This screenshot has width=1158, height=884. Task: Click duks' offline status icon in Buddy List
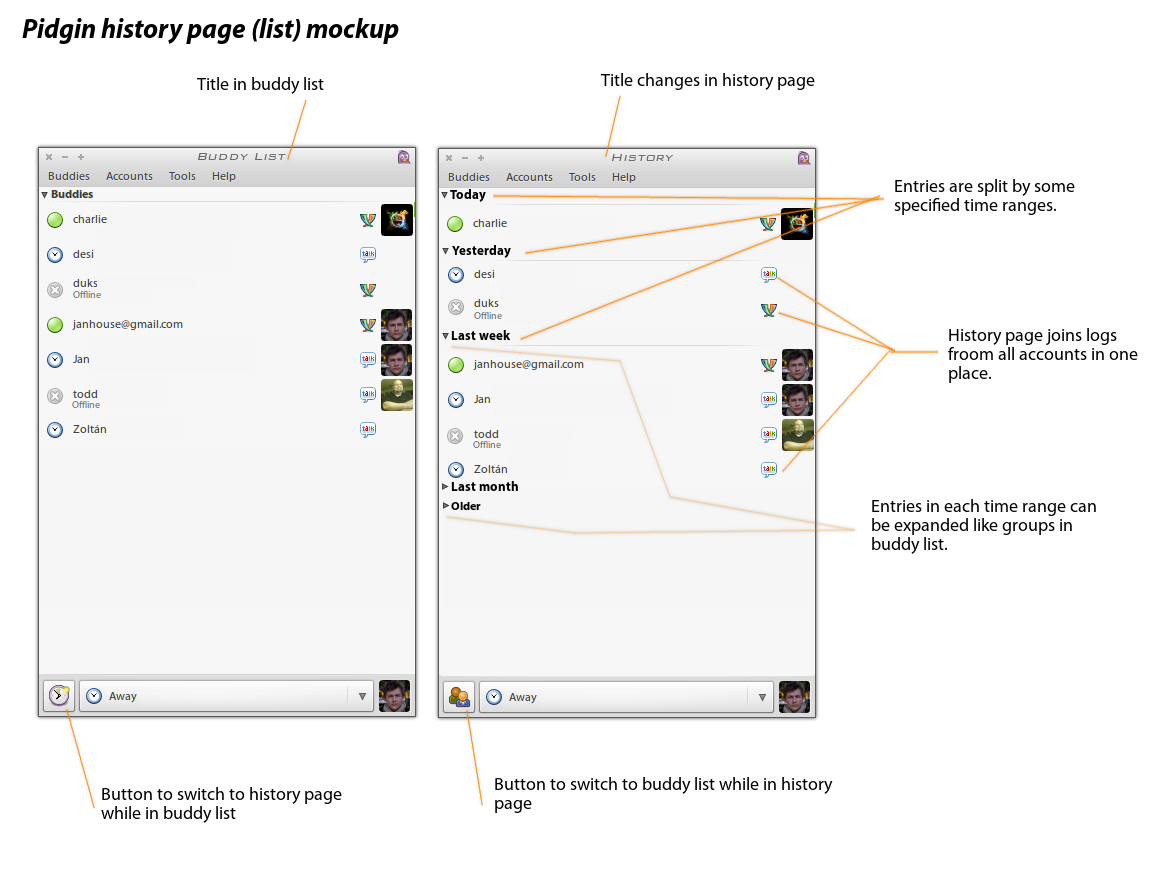coord(55,289)
